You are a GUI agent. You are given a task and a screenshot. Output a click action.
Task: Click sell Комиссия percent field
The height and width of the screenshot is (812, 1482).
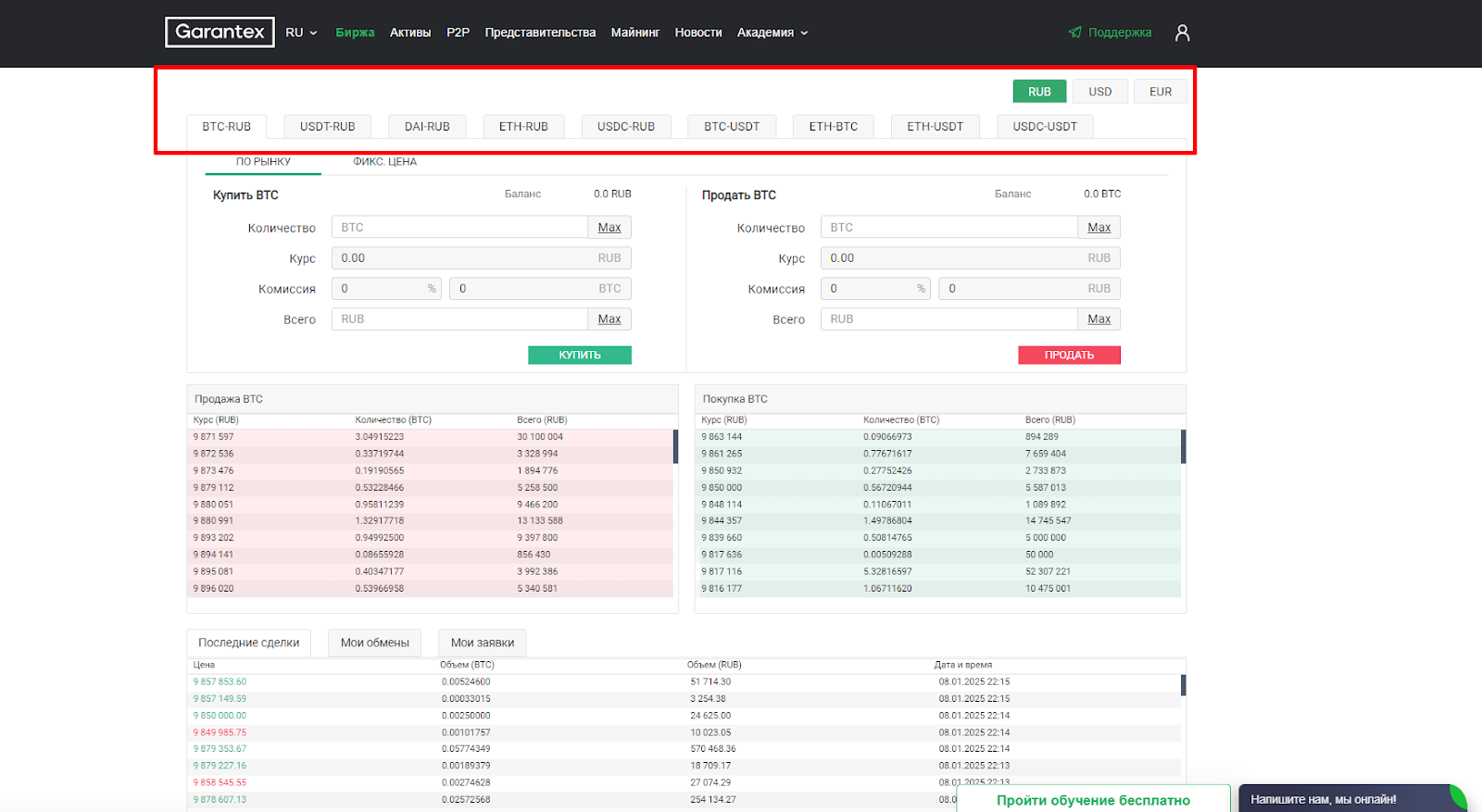coord(875,289)
